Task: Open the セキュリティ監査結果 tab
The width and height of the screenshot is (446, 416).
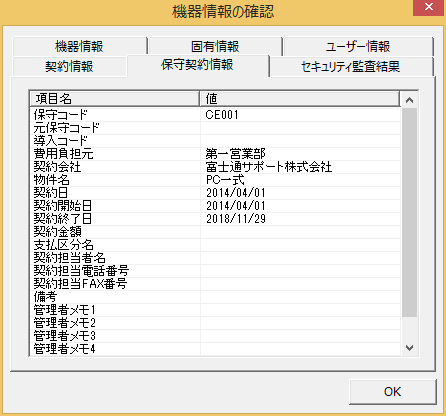Action: pyautogui.click(x=351, y=66)
